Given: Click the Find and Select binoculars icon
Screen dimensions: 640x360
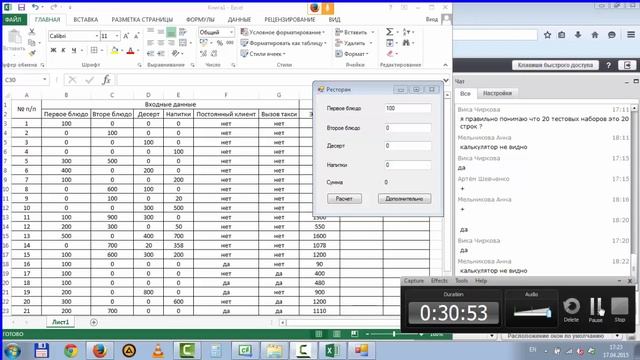Looking at the screenshot, I should (x=406, y=42).
